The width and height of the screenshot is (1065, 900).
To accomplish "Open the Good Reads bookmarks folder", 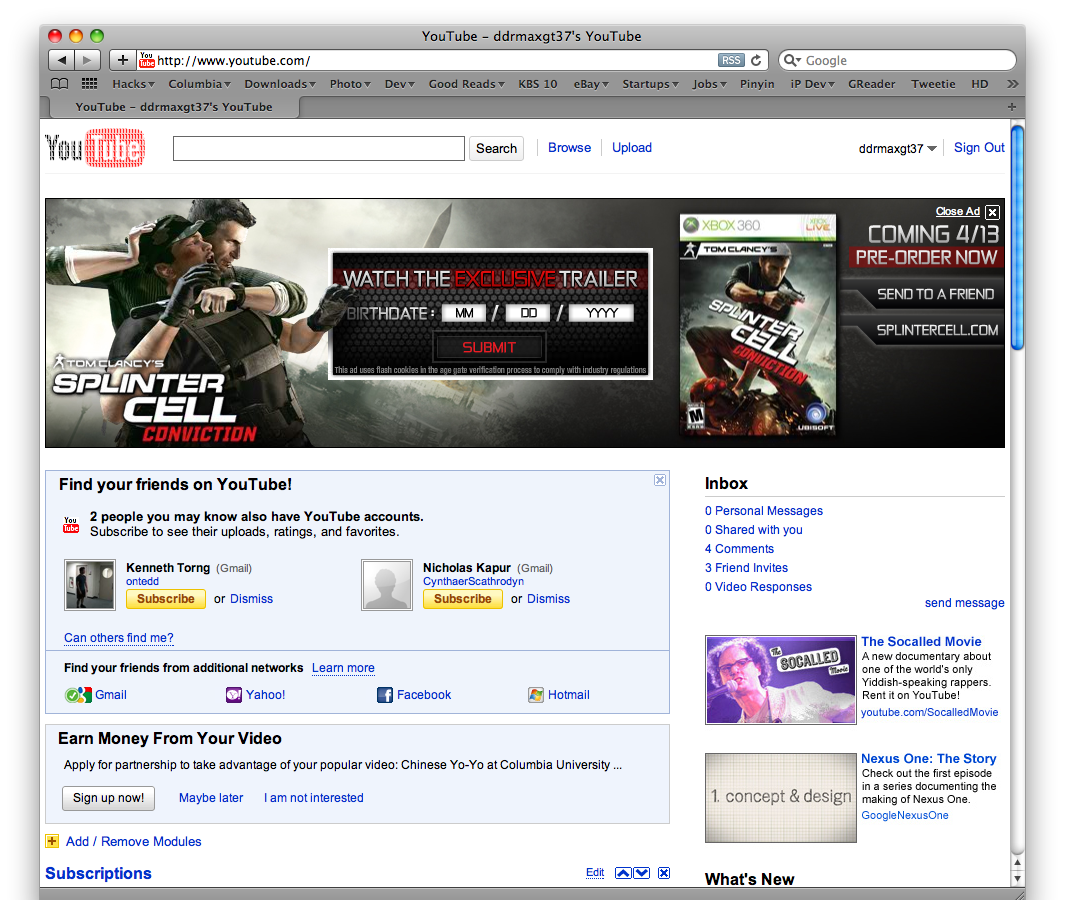I will click(467, 84).
